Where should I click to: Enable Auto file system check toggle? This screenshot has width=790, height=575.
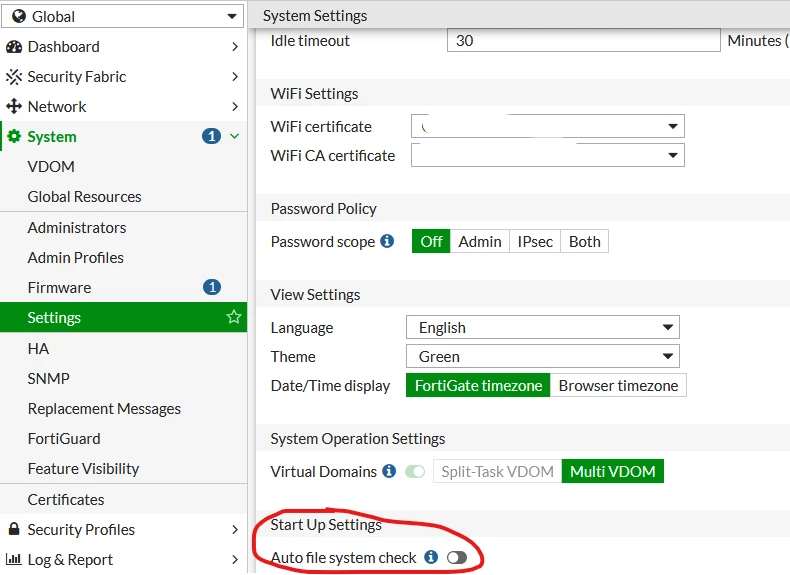coord(457,557)
